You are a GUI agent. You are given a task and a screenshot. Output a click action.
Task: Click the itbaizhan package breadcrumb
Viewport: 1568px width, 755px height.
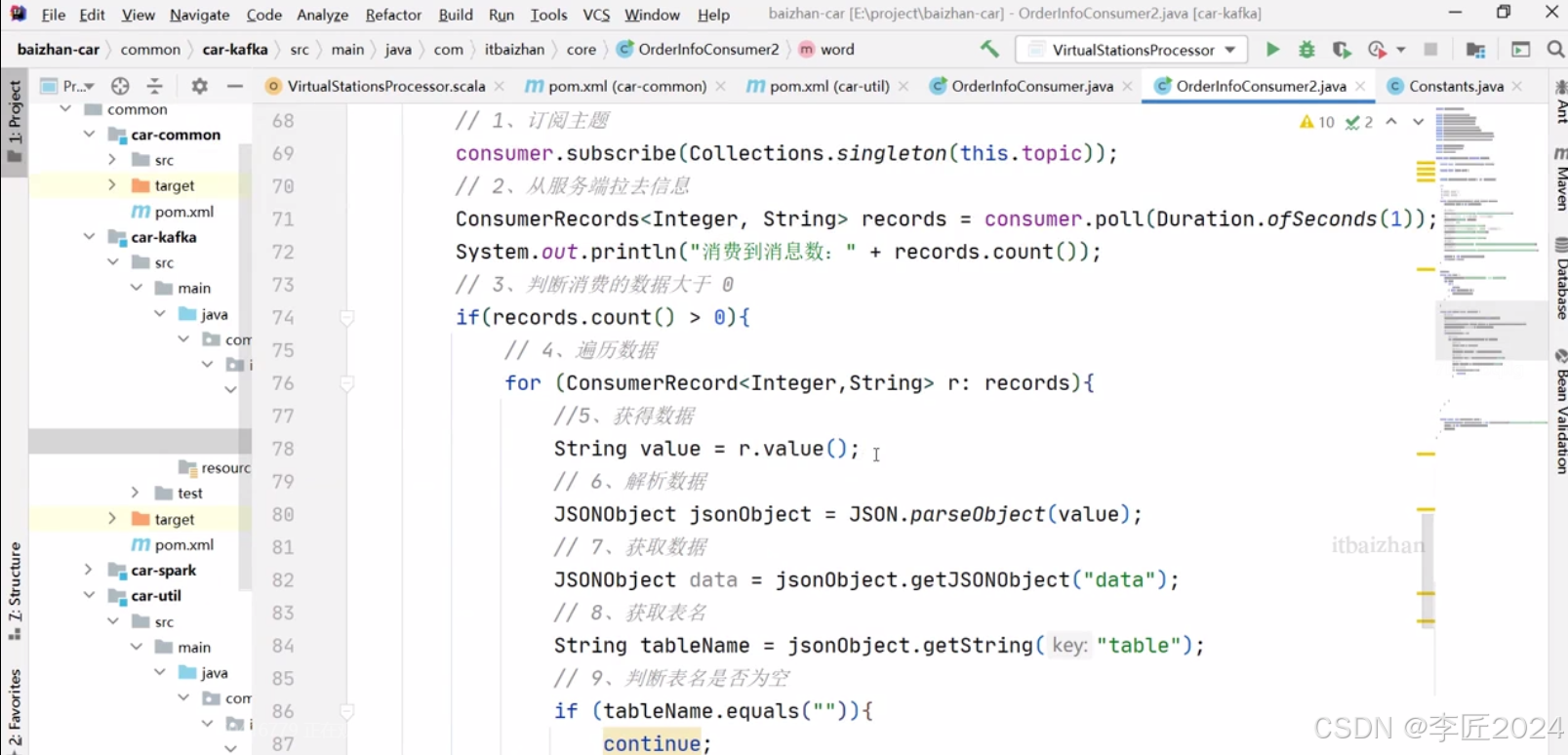click(514, 49)
